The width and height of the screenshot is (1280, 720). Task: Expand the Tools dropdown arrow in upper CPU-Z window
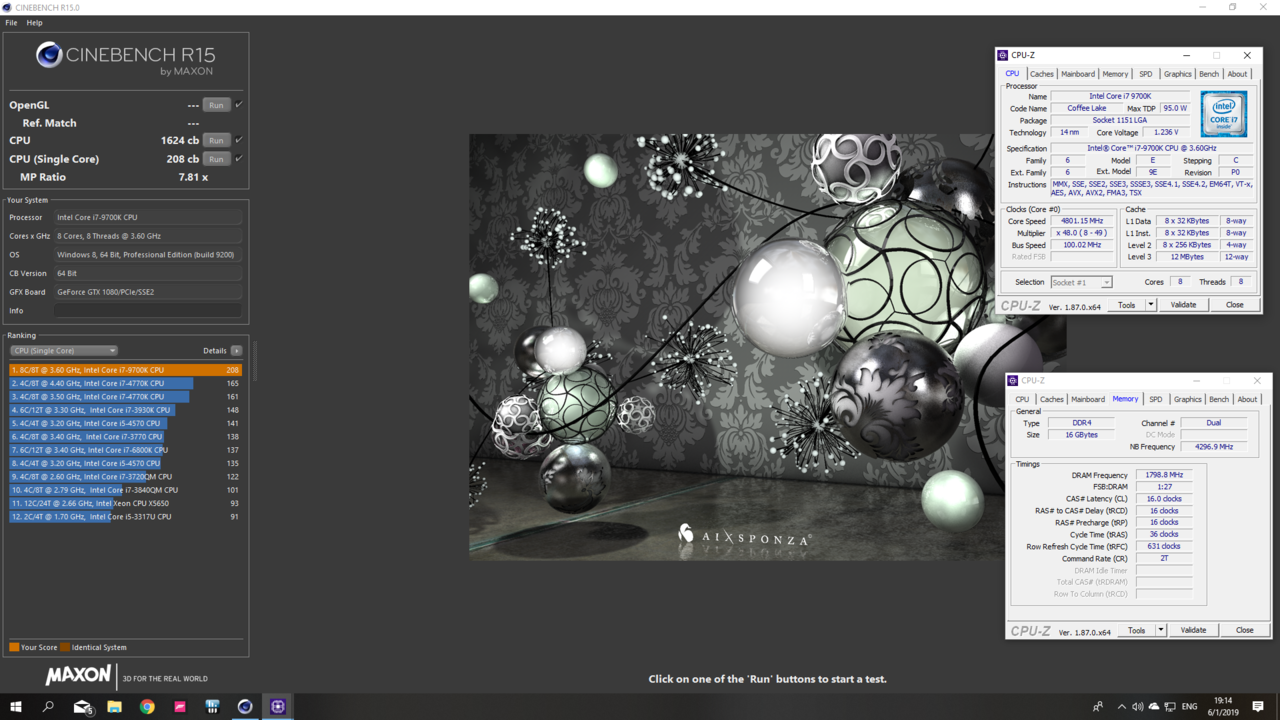1151,305
